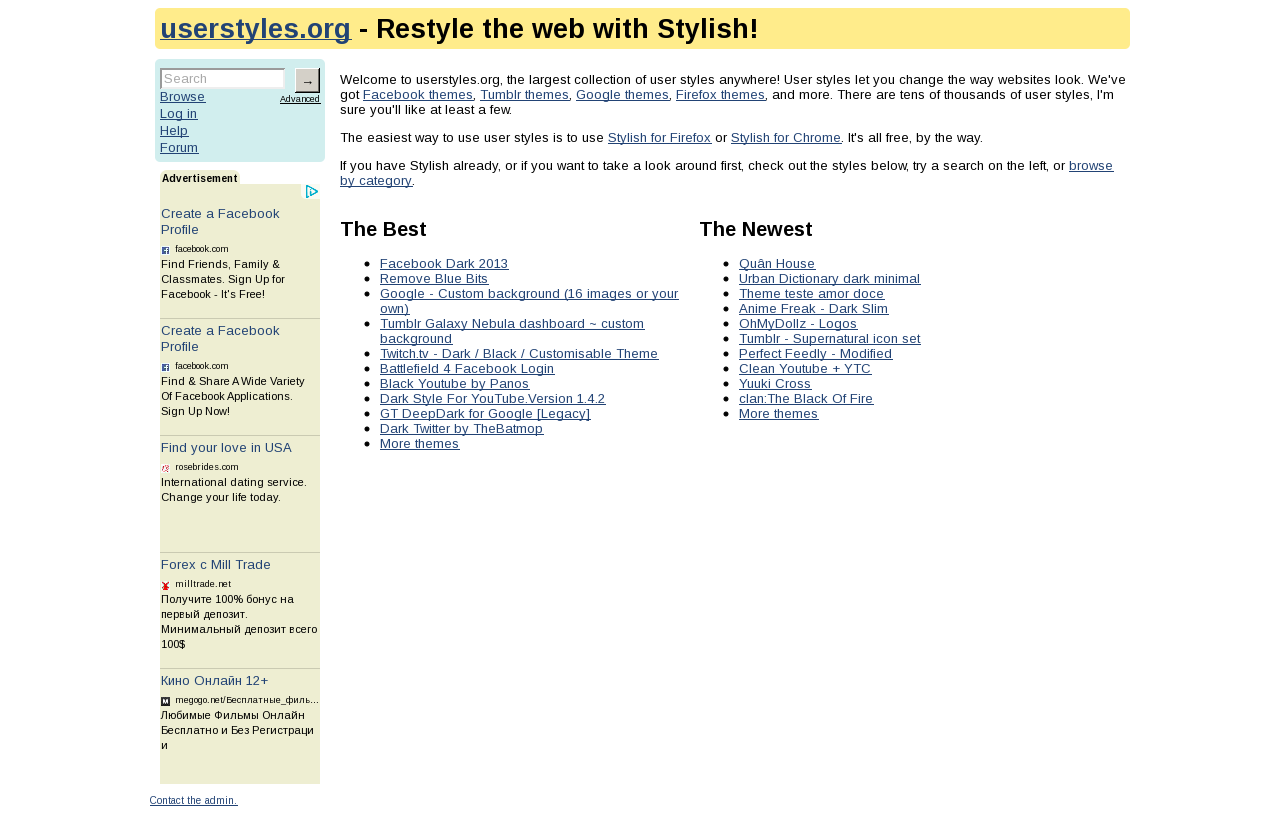Click the megogo.net favicon icon
This screenshot has height=816, width=1280.
(x=166, y=701)
